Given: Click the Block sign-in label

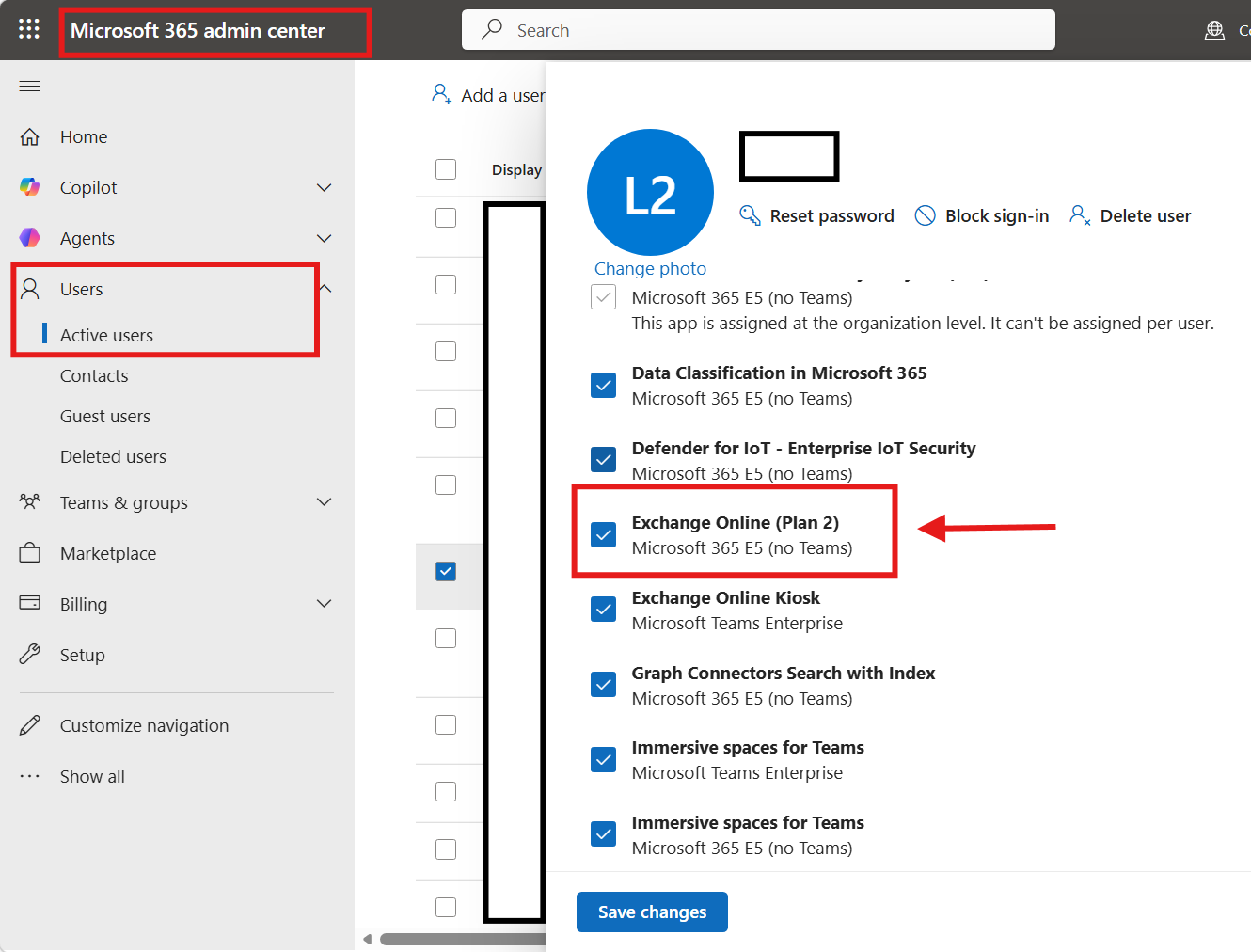Looking at the screenshot, I should [x=997, y=215].
